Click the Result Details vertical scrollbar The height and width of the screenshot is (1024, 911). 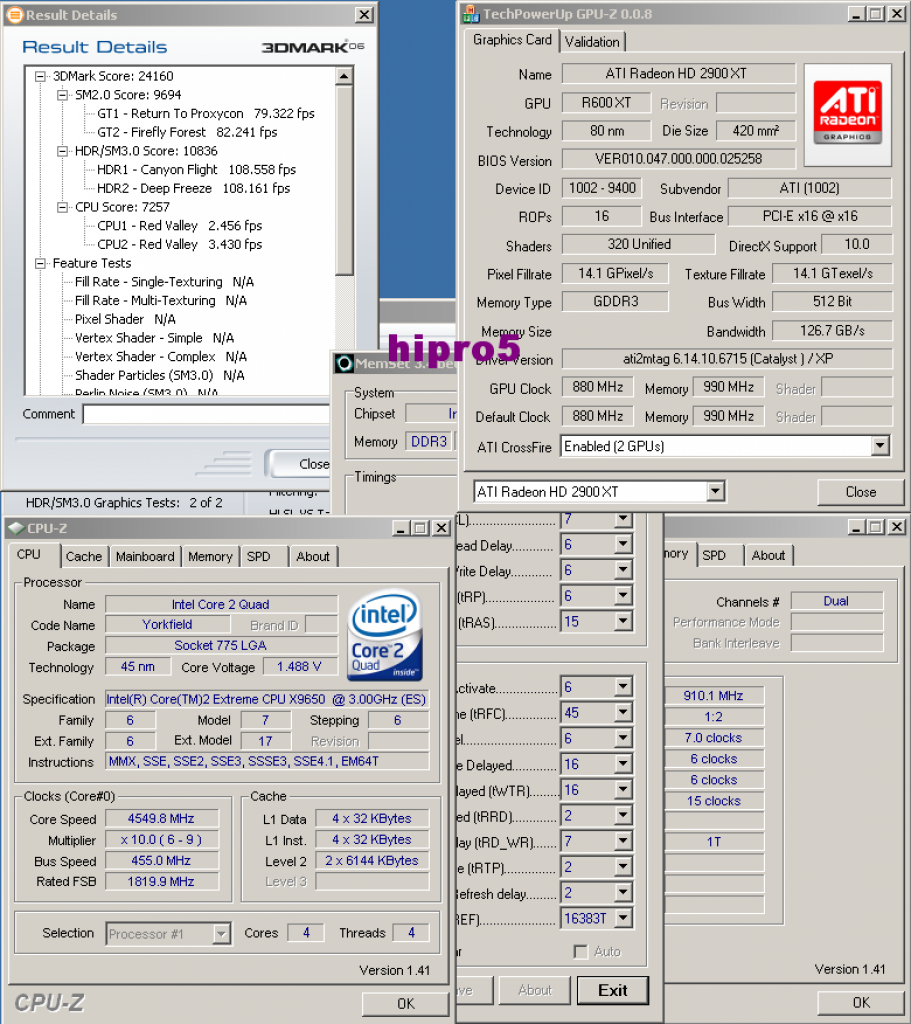(345, 230)
